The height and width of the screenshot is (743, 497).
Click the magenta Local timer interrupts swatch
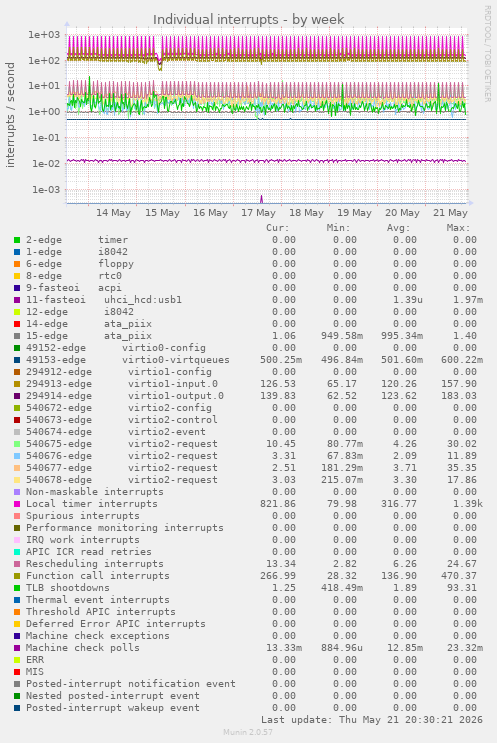(x=17, y=504)
